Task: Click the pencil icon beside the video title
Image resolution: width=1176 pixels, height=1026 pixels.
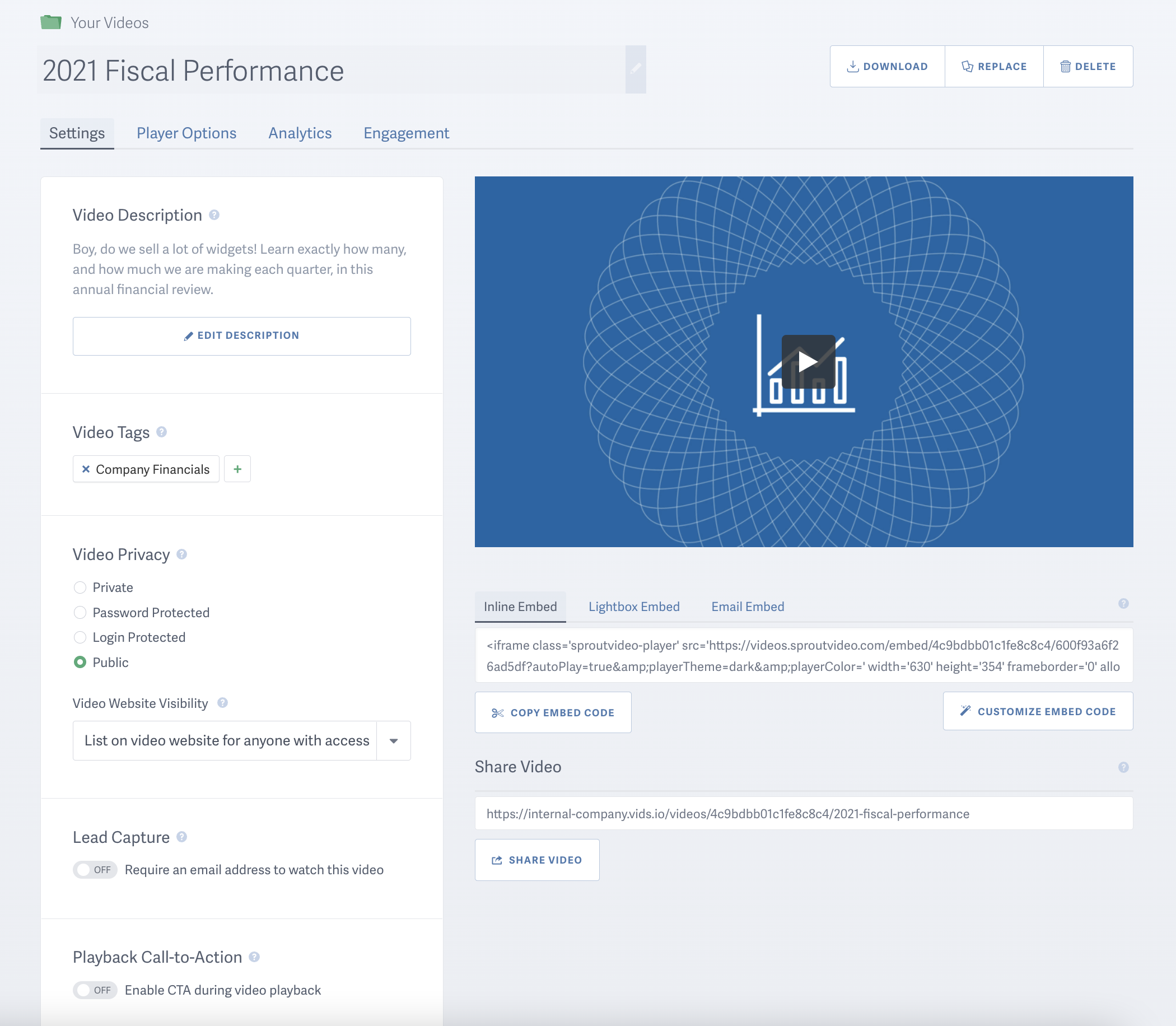Action: (635, 69)
